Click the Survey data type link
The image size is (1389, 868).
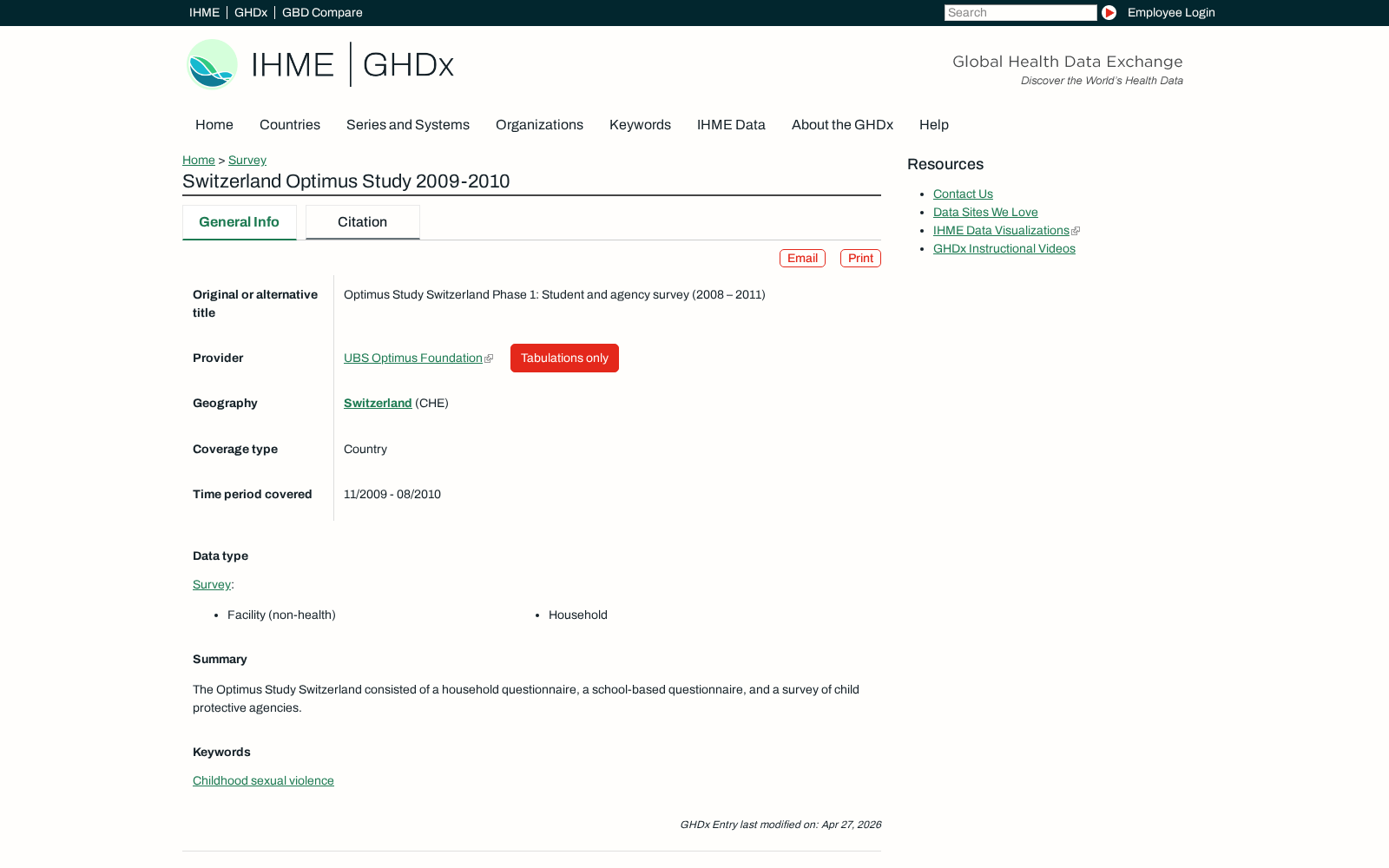pos(212,585)
